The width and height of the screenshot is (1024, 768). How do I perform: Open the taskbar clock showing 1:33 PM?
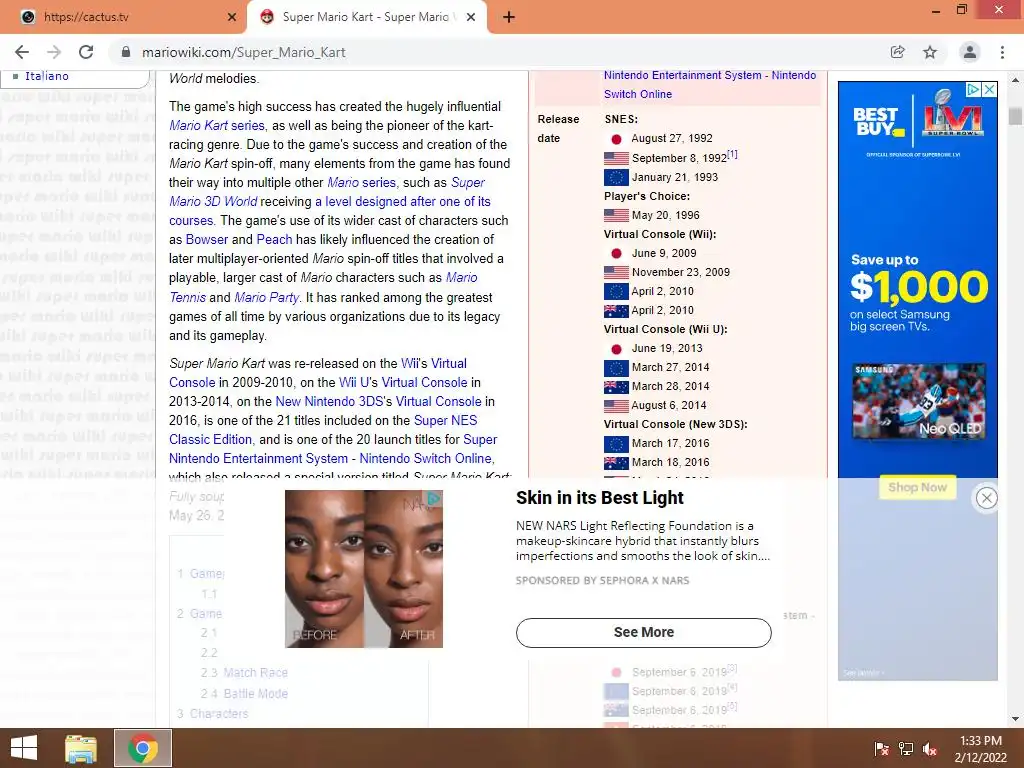tap(981, 748)
